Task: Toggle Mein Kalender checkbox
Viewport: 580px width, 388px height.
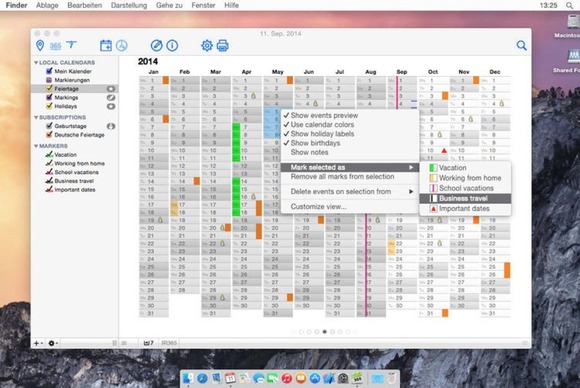Action: point(49,71)
